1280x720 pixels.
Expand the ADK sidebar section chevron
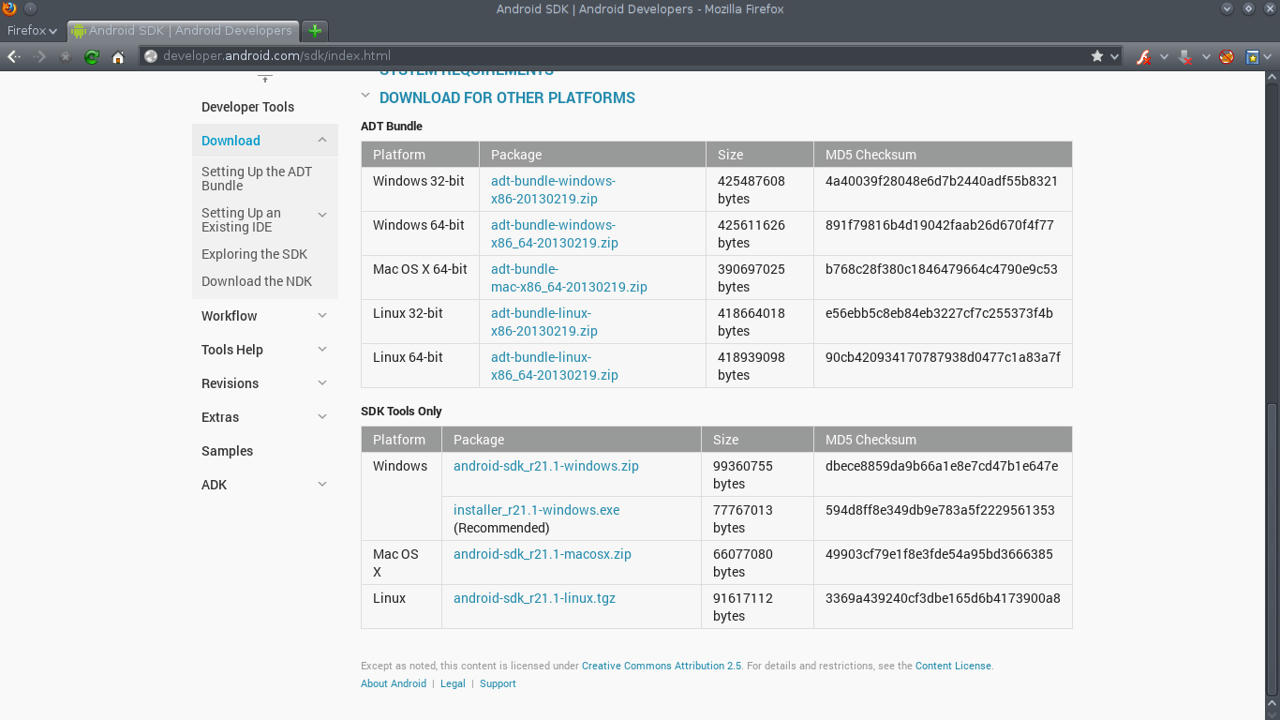(x=322, y=485)
